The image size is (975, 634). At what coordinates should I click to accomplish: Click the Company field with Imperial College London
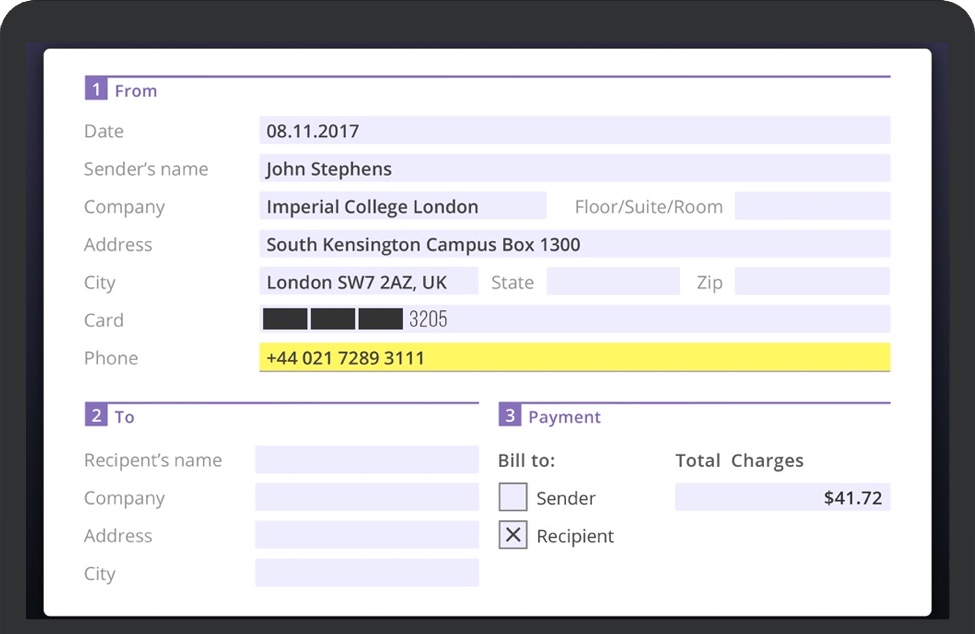(x=402, y=206)
